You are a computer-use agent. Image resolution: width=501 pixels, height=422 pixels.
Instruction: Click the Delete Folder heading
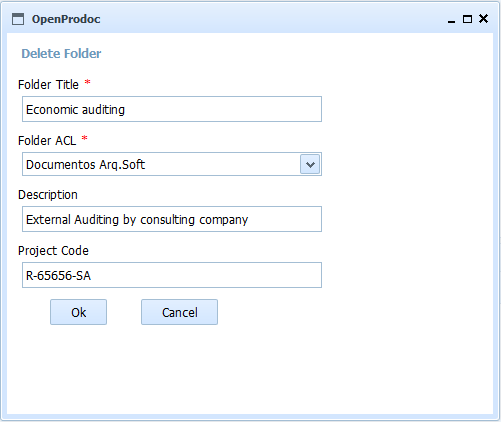pyautogui.click(x=61, y=54)
